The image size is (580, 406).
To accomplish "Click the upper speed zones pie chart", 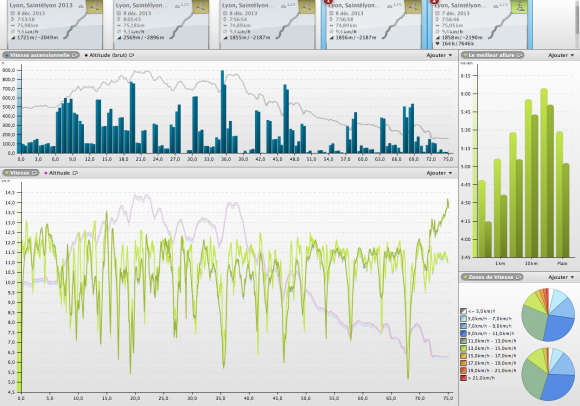I will click(x=548, y=315).
